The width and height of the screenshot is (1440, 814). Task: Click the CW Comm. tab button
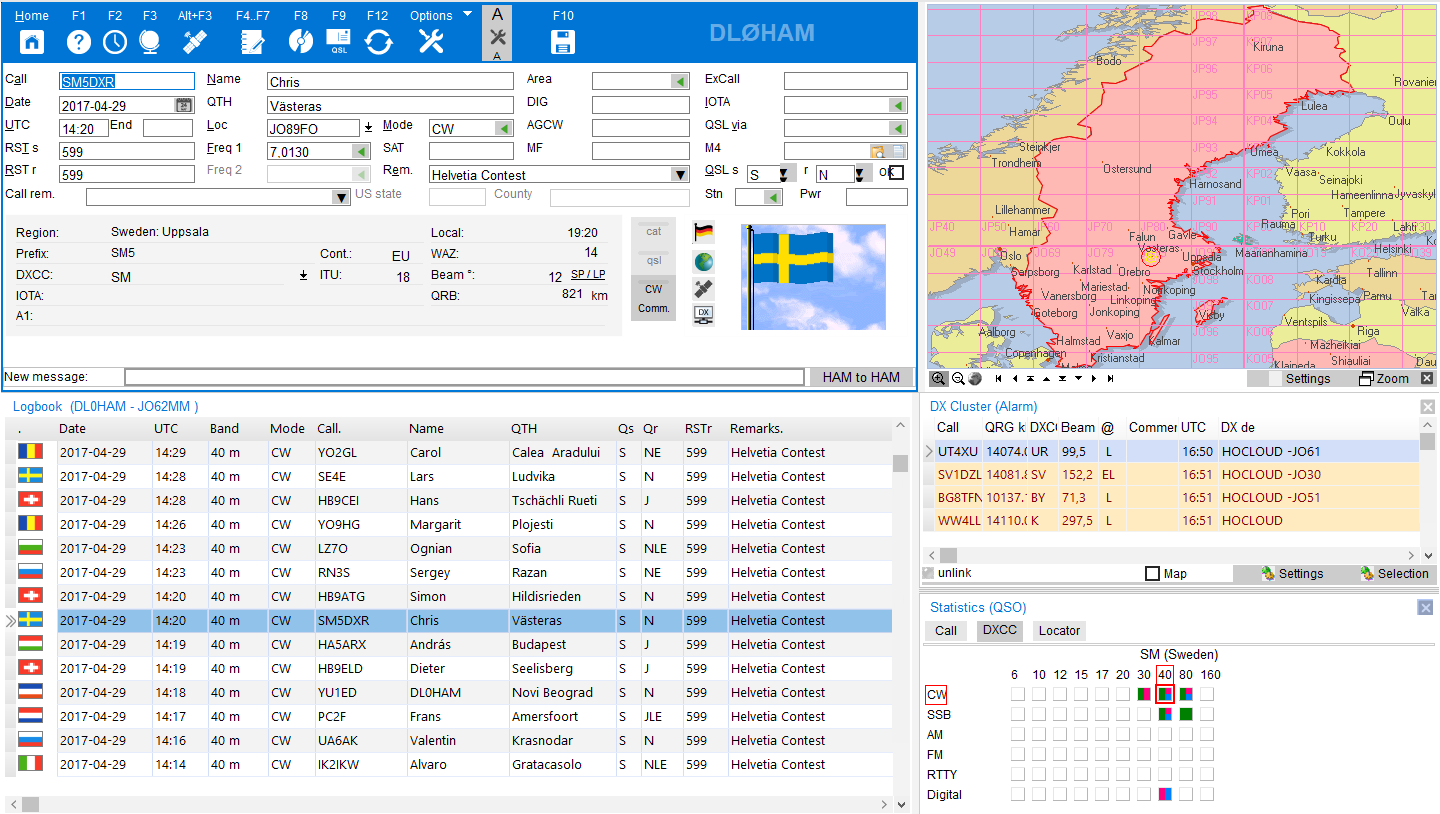pyautogui.click(x=653, y=299)
